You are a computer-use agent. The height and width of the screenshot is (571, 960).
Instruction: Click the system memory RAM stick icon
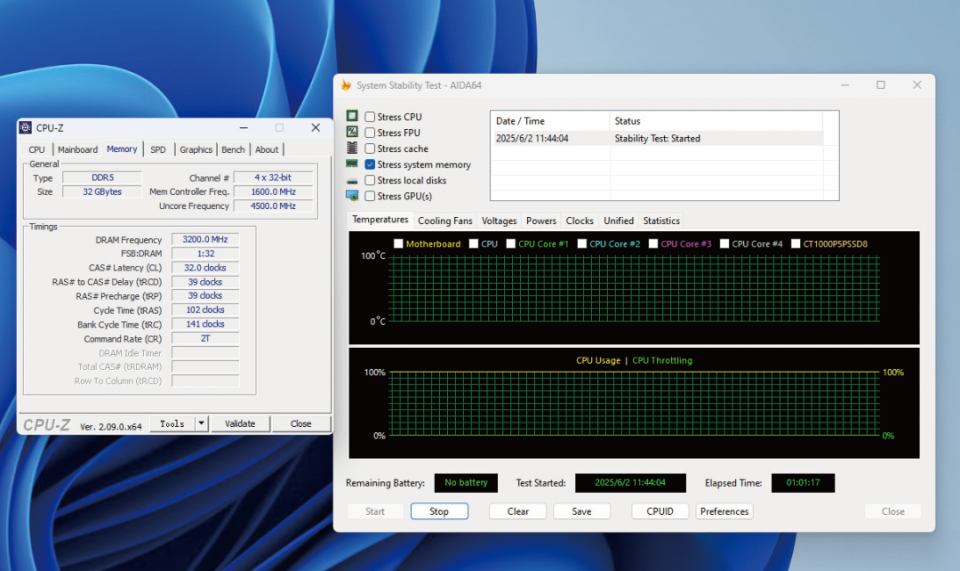coord(352,163)
